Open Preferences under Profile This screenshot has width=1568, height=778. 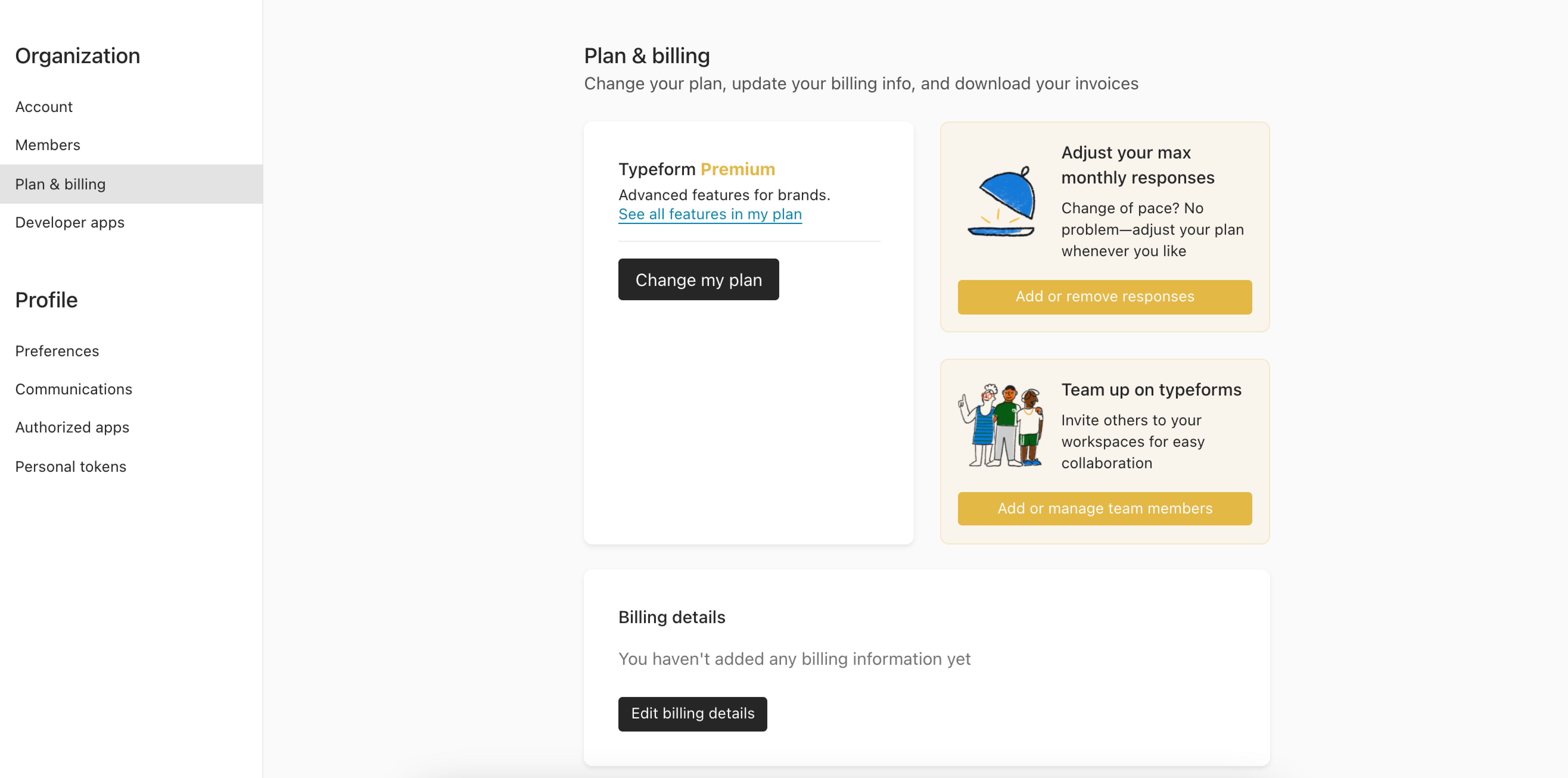coord(57,351)
